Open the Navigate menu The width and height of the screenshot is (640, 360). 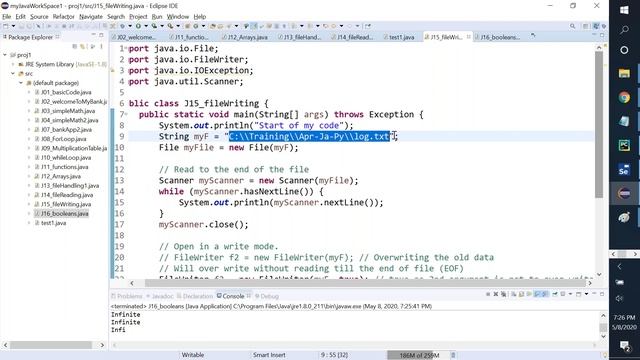pyautogui.click(x=91, y=17)
